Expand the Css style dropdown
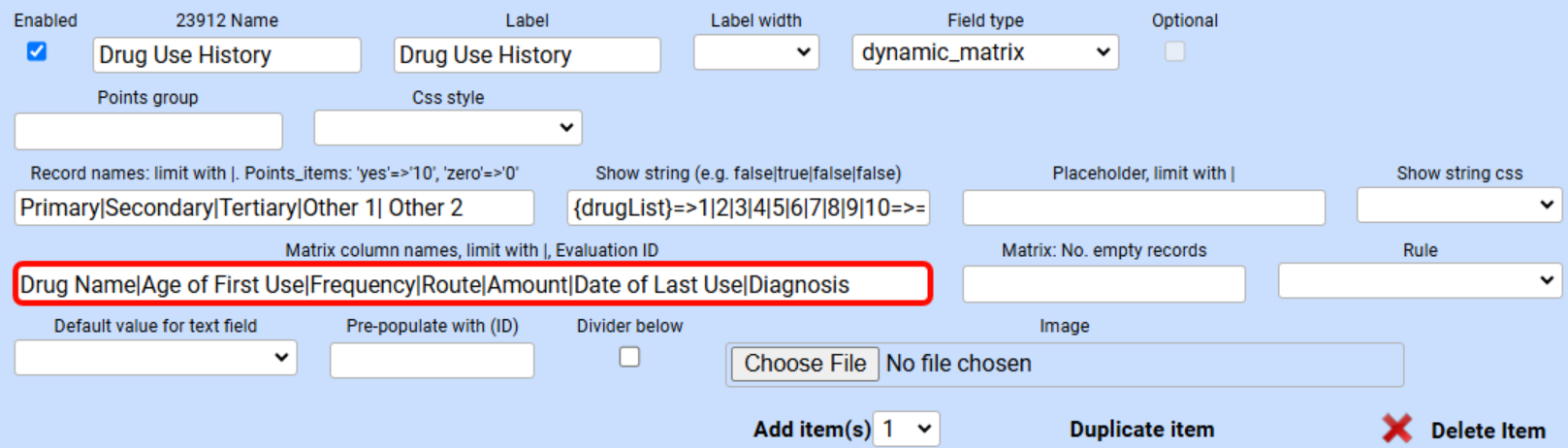Viewport: 1568px width, 448px height. [x=447, y=128]
